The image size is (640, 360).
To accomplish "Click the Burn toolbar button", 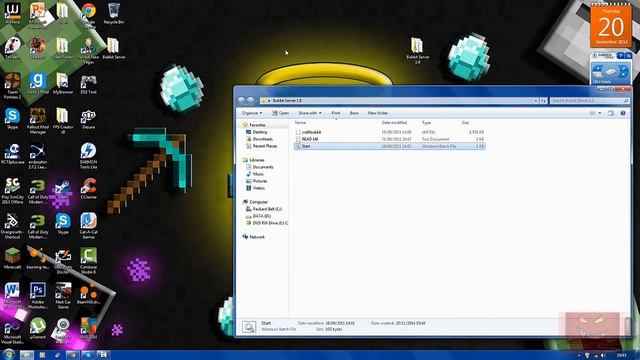I will click(x=354, y=113).
